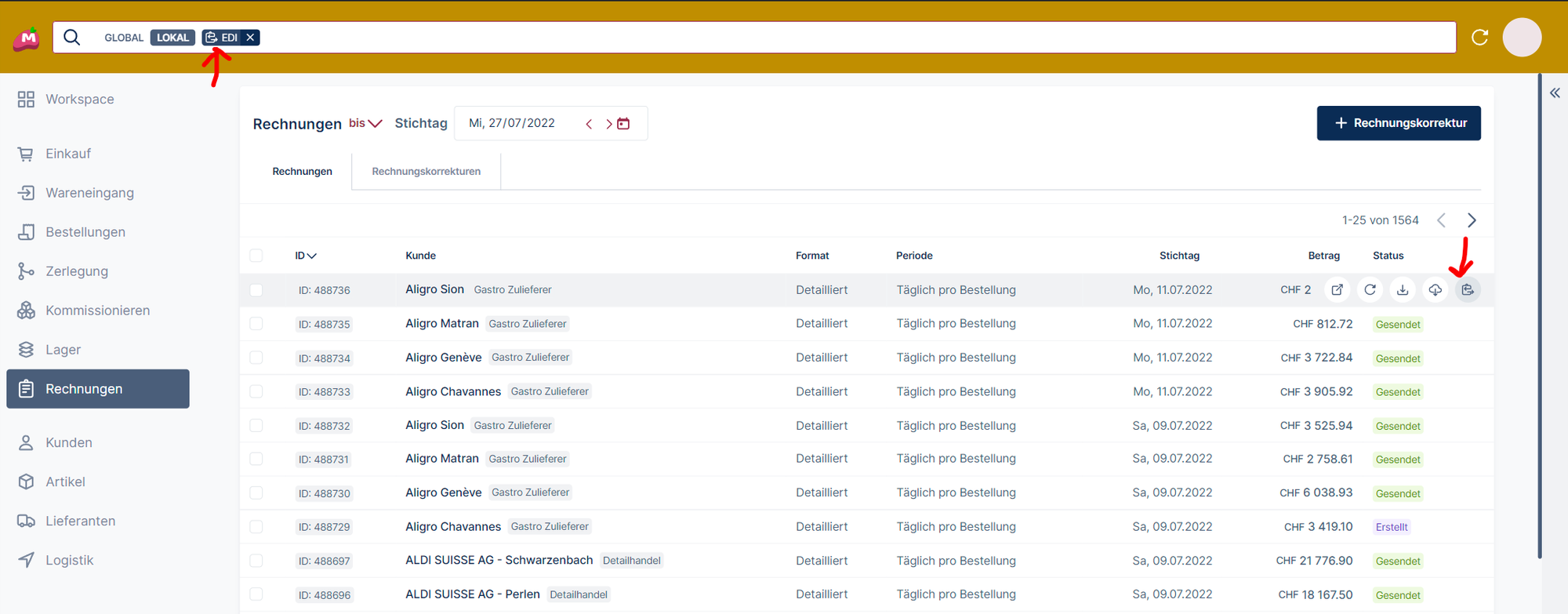Open the calendar date picker icon
This screenshot has height=614, width=1568.
coord(623,124)
